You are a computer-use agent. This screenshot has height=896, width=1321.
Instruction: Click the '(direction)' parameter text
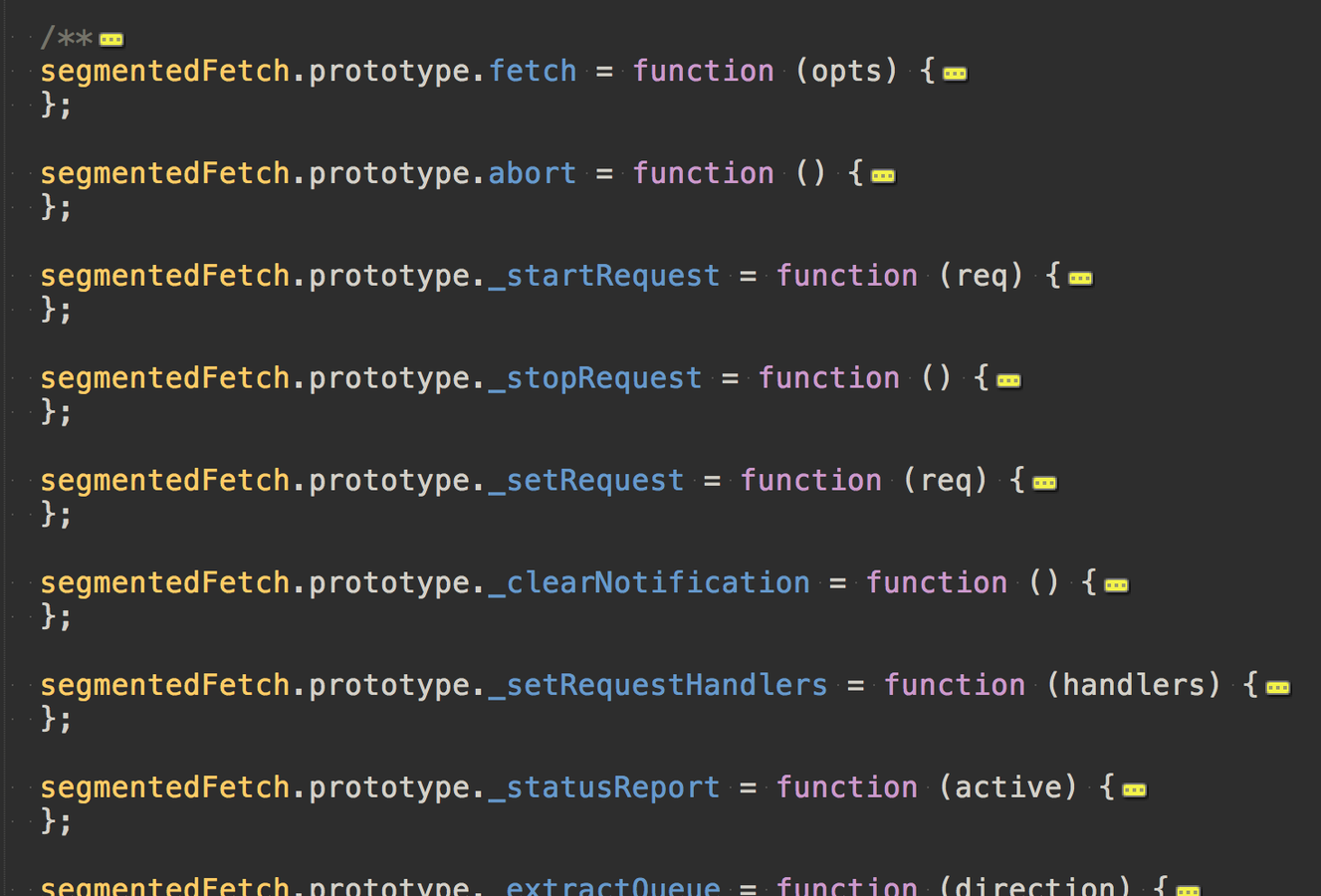[x=1034, y=885]
